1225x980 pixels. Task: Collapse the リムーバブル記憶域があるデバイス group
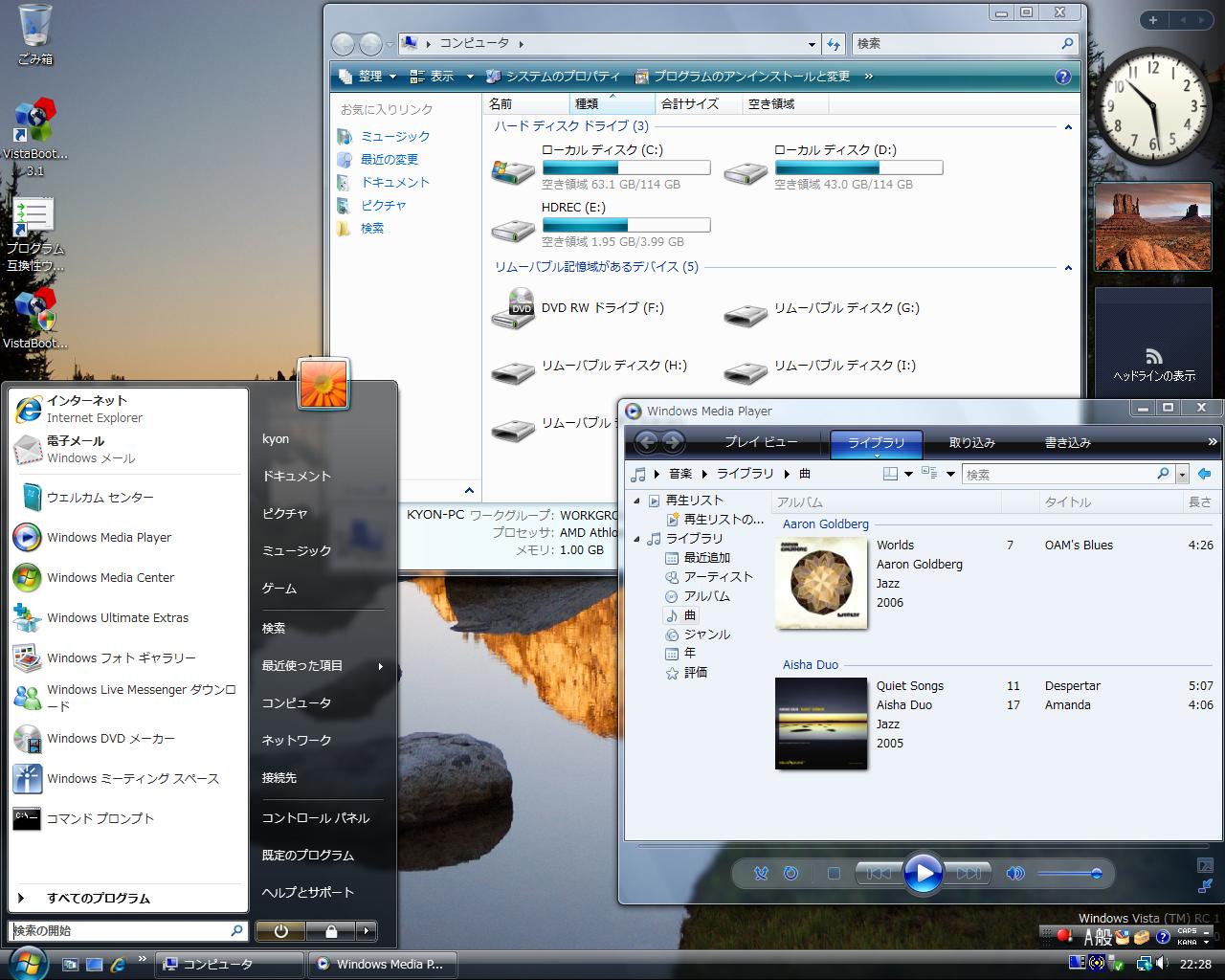[1068, 267]
